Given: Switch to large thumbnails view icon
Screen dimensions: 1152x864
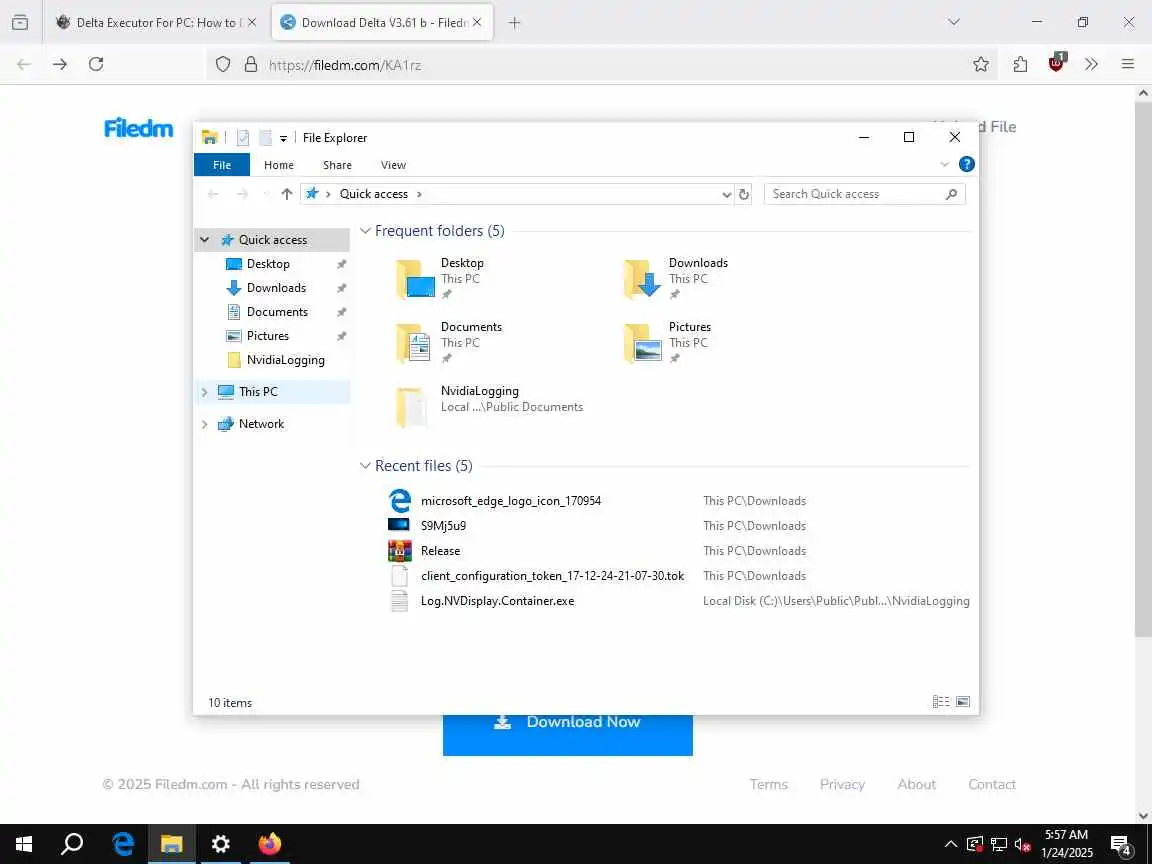Looking at the screenshot, I should (x=963, y=702).
